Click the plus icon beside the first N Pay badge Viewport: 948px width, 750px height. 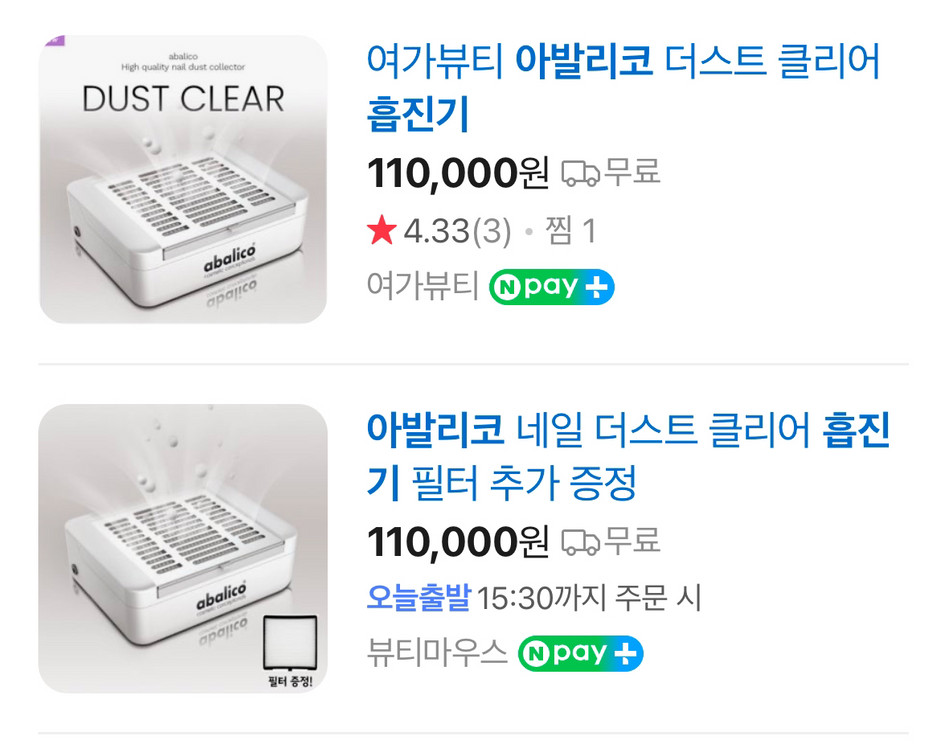(x=595, y=287)
